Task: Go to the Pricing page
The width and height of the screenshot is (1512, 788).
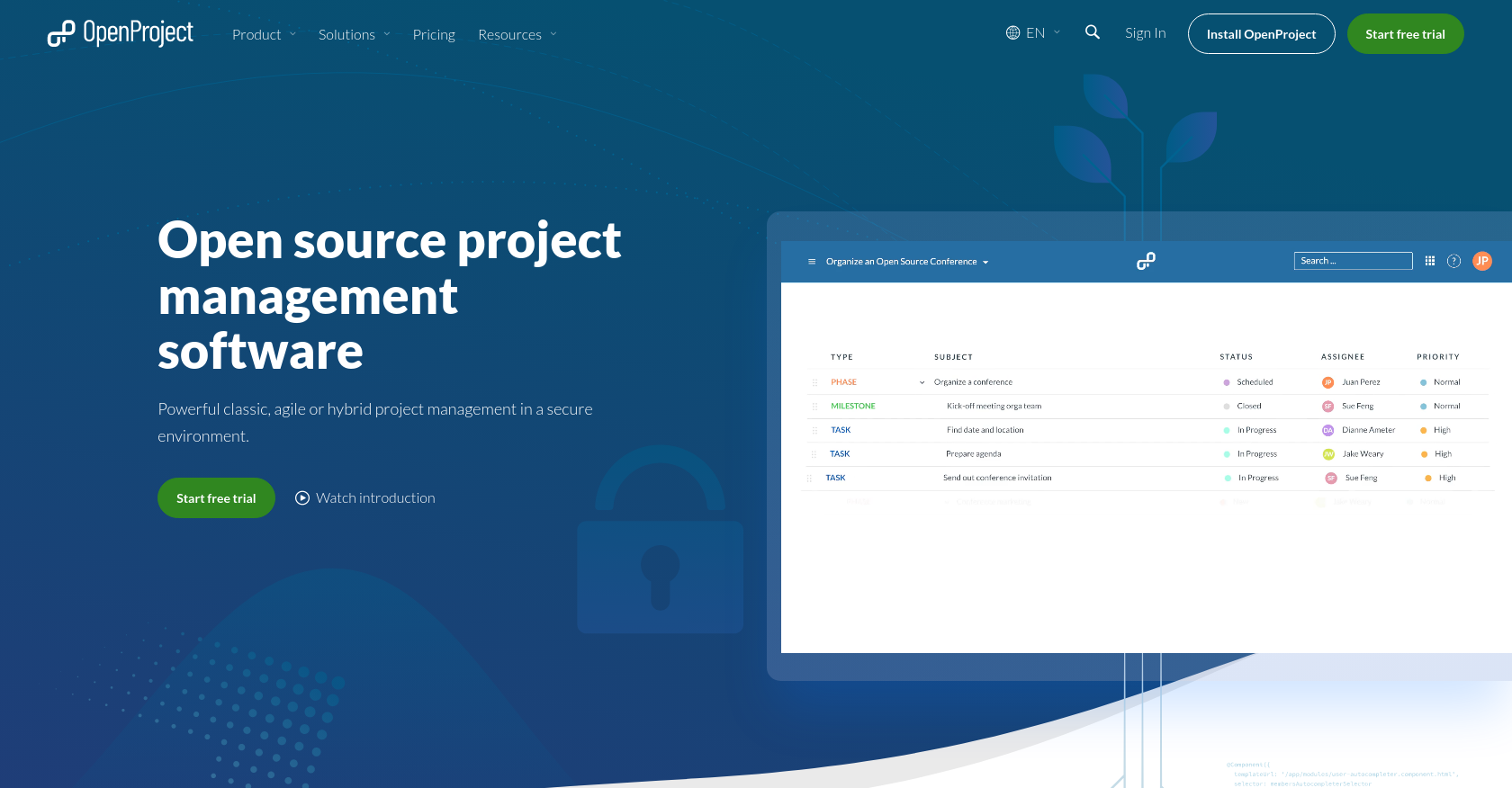Action: pos(434,34)
